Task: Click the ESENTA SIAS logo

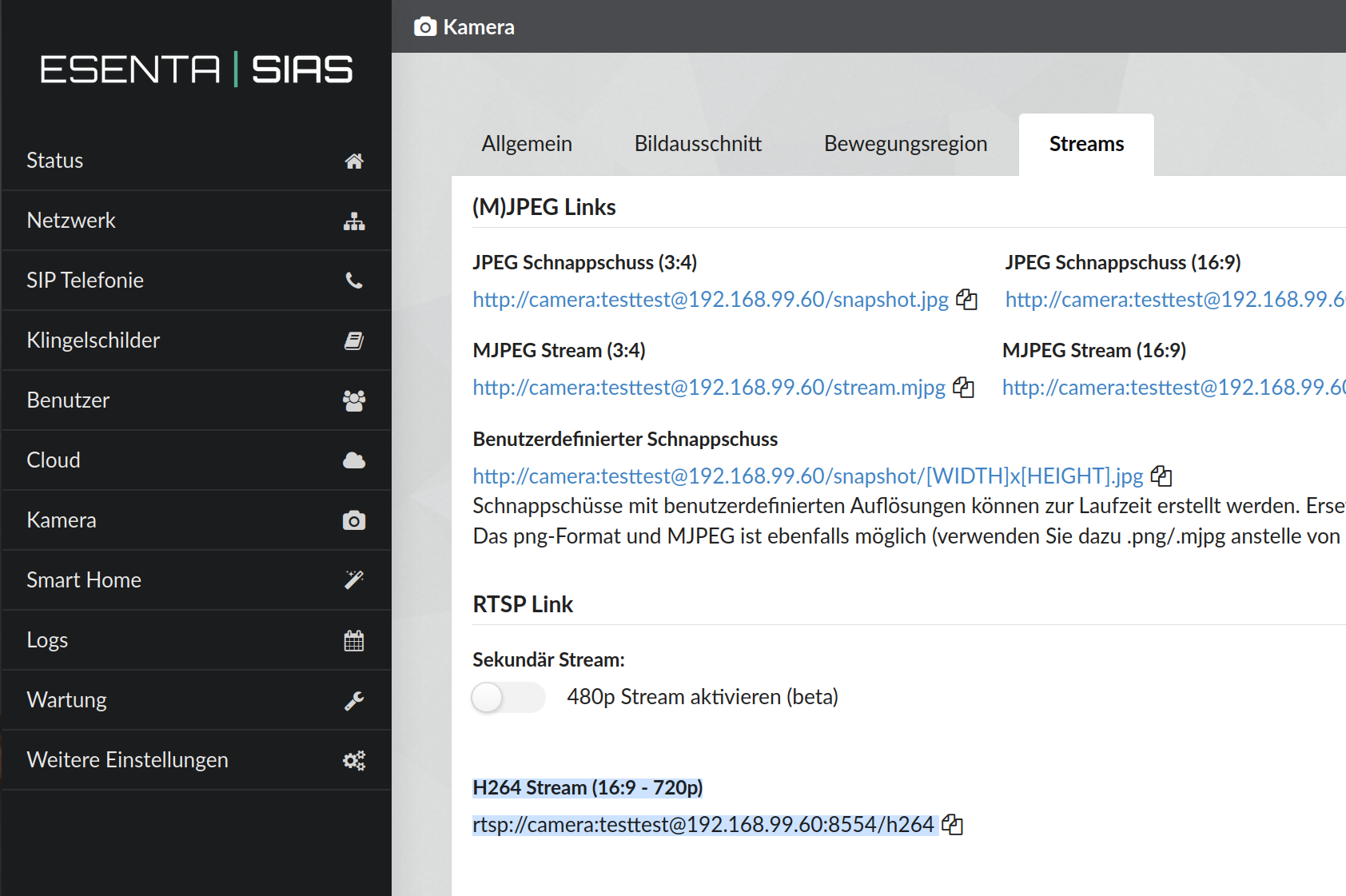Action: click(197, 70)
